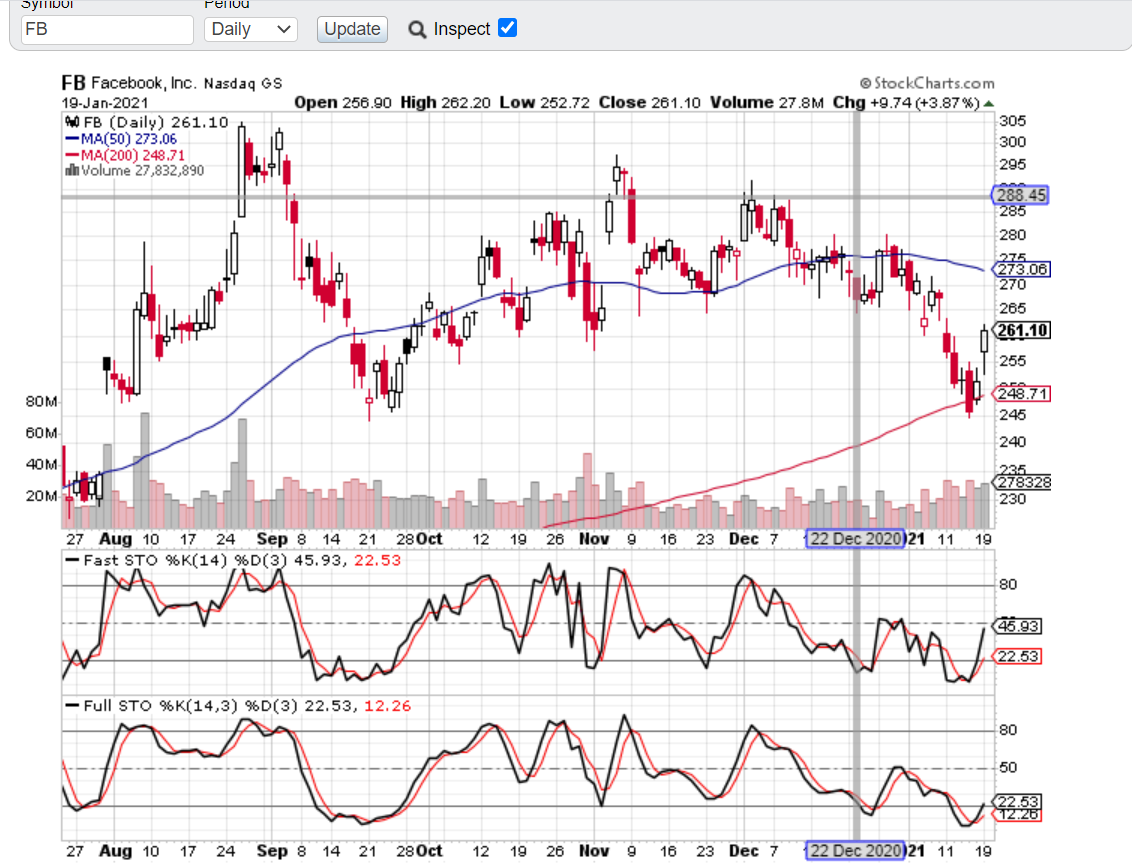Click the green up-arrow change indicator
Screen dimensions: 1132x864
point(989,103)
